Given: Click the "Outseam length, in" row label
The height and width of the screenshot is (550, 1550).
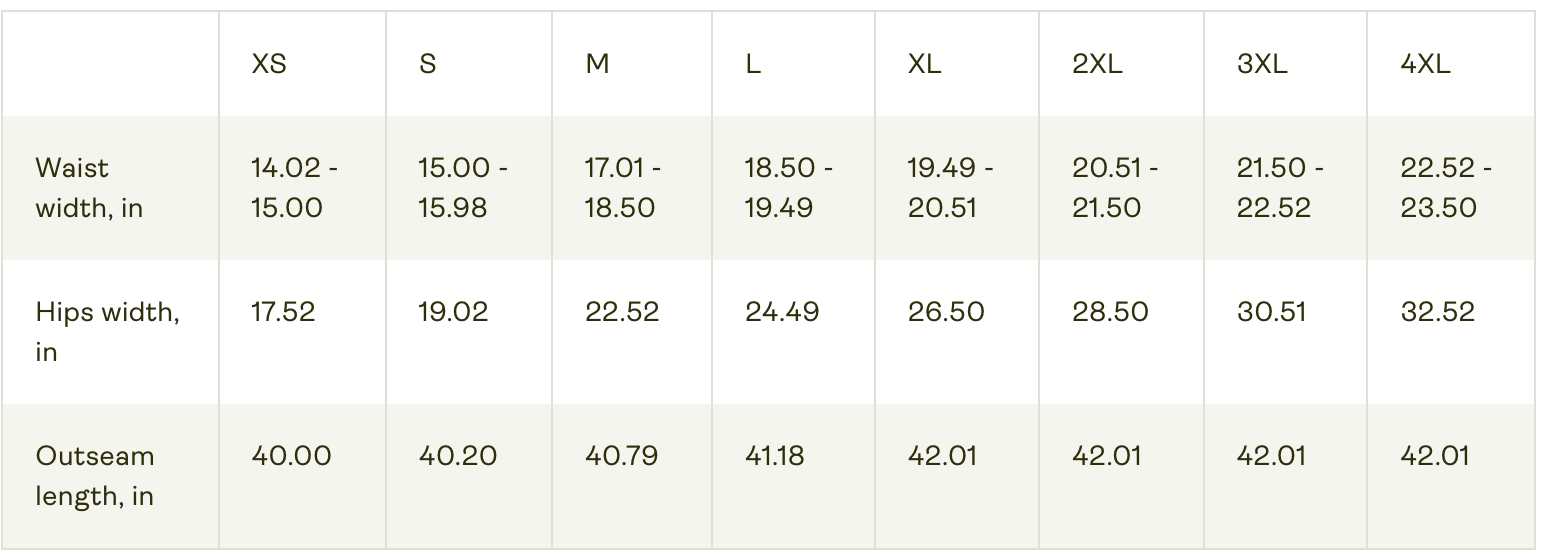Looking at the screenshot, I should tap(95, 476).
